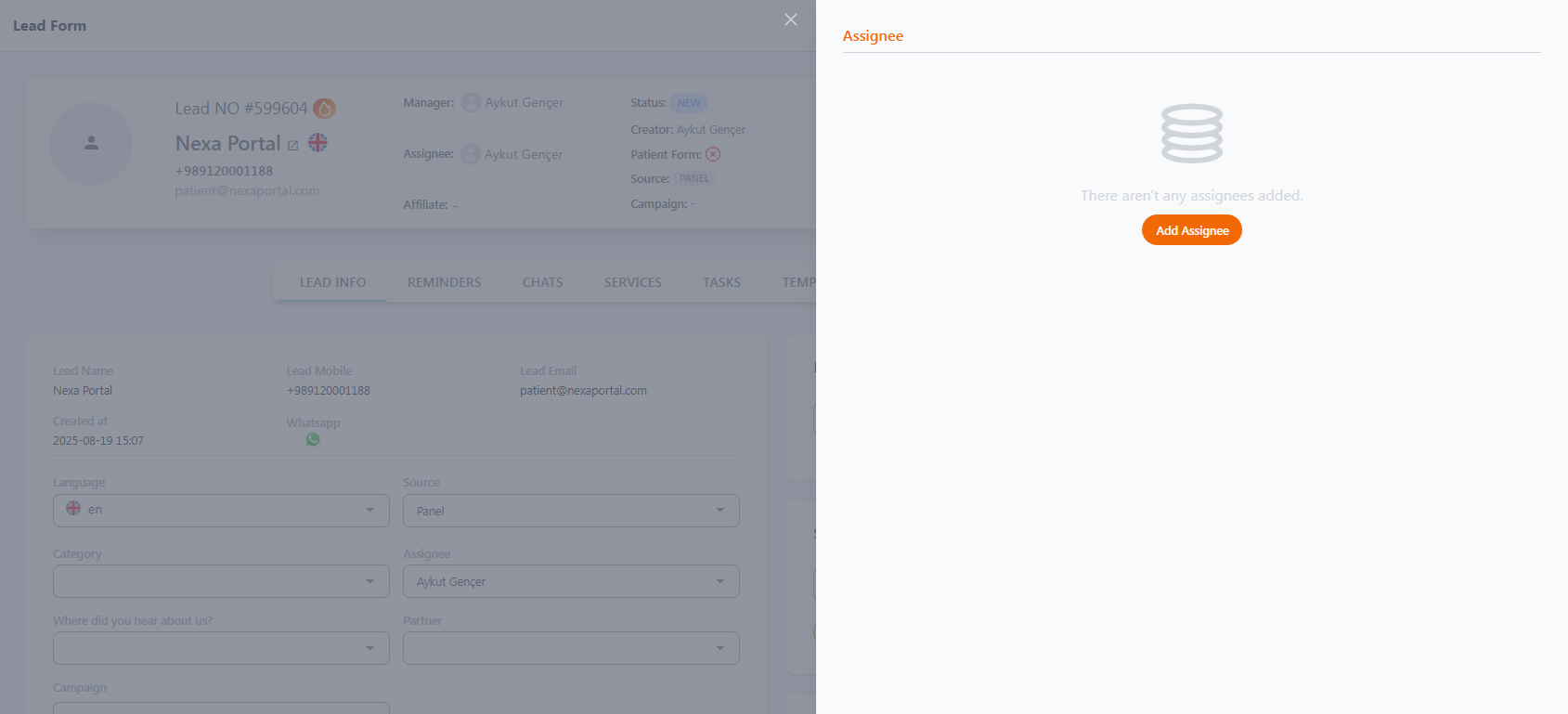
Task: Expand the Source dropdown set to Panel
Action: click(571, 511)
